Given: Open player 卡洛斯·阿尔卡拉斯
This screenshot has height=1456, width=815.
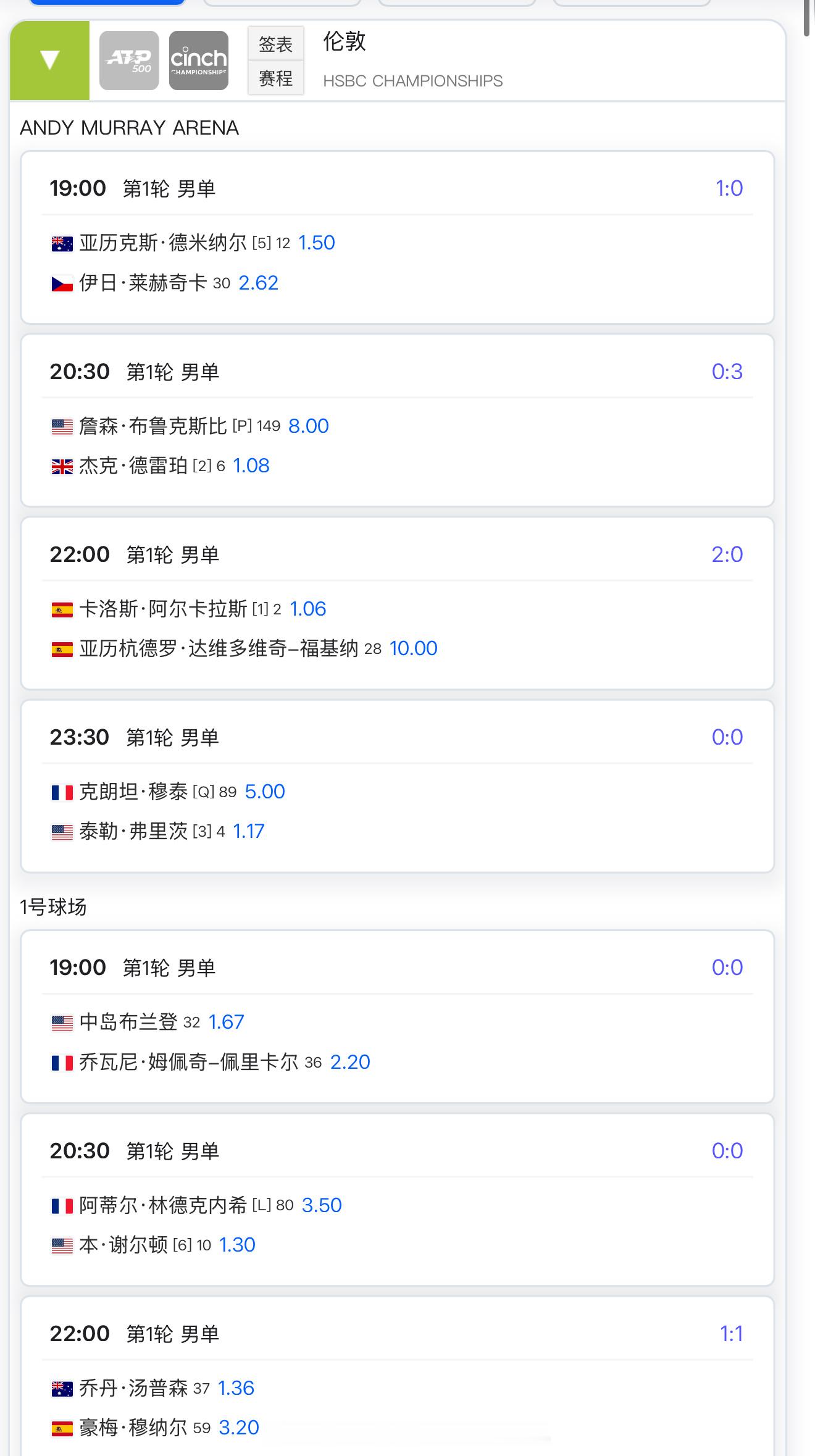Looking at the screenshot, I should 163,609.
